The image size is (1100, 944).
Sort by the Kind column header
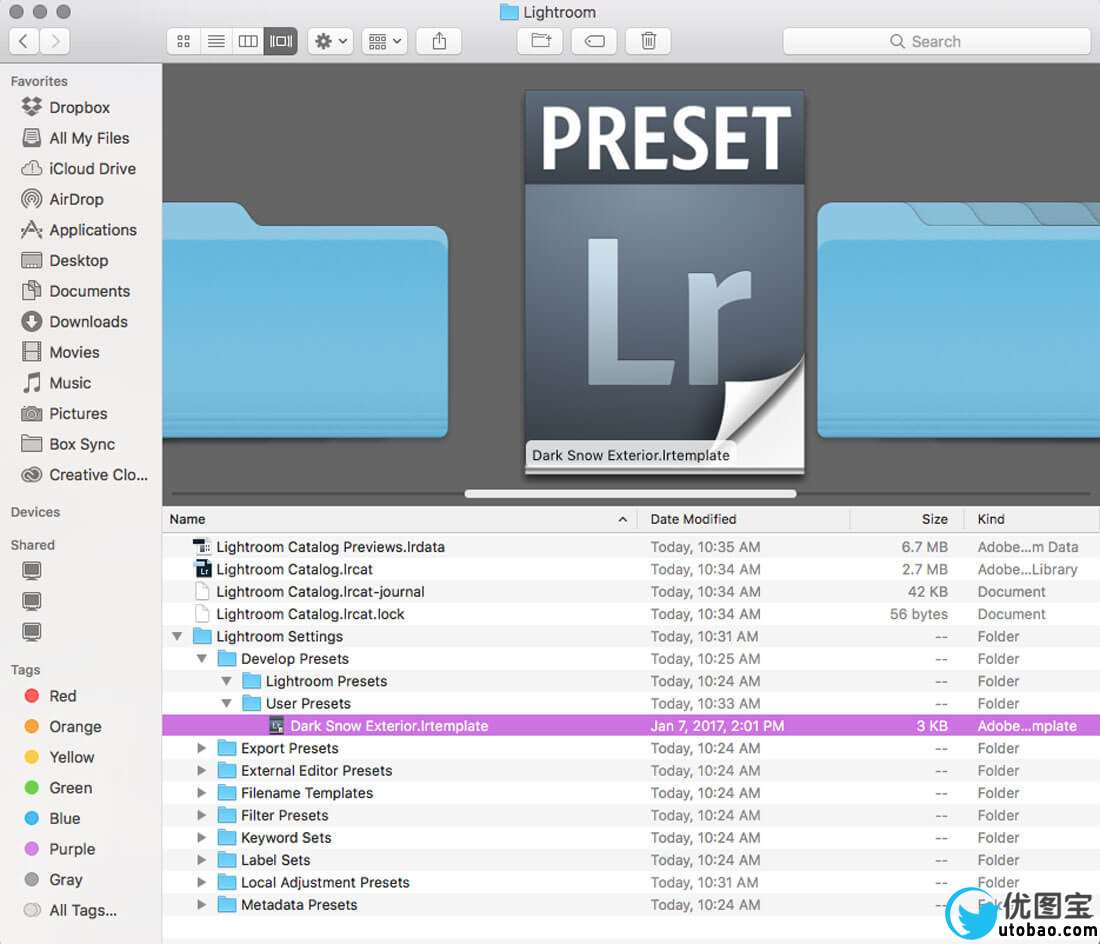(x=1031, y=519)
